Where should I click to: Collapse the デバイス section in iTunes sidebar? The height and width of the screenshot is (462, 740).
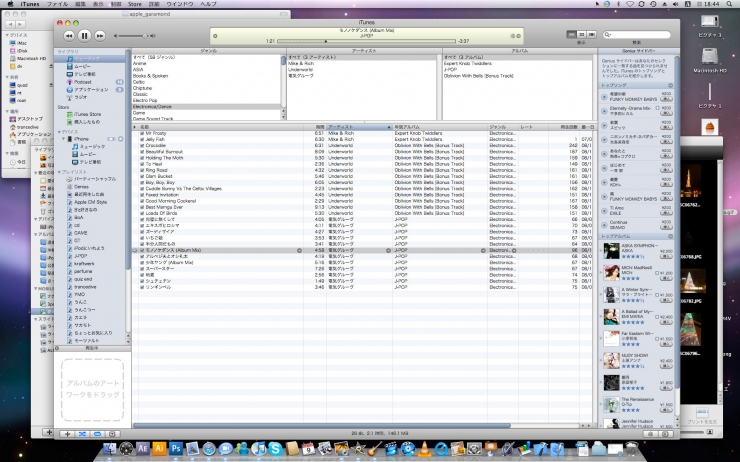coord(59,132)
